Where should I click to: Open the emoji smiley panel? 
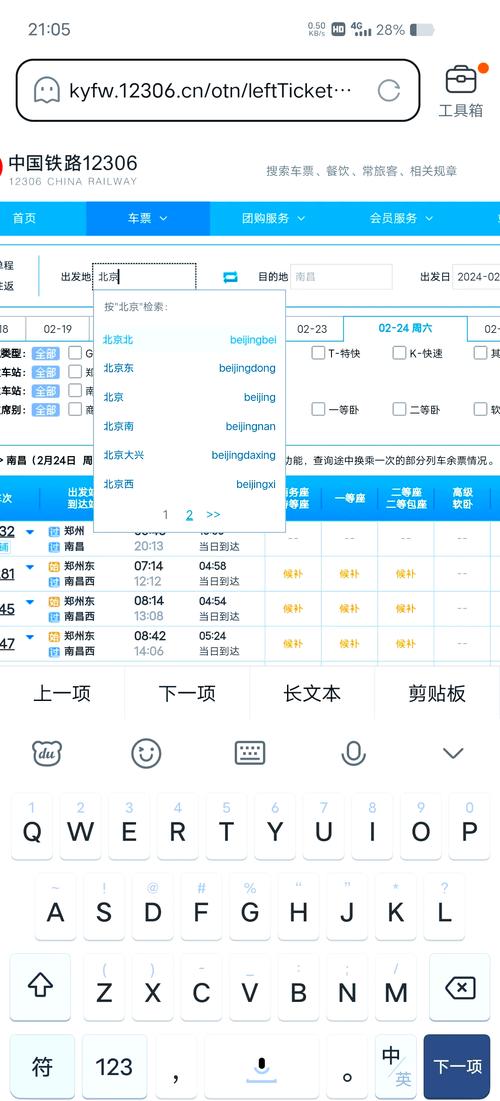click(x=146, y=753)
